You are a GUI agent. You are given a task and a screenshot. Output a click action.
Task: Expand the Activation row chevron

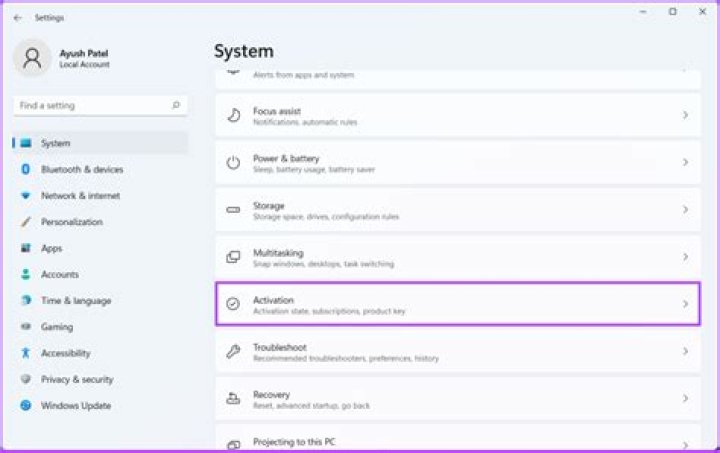[685, 304]
